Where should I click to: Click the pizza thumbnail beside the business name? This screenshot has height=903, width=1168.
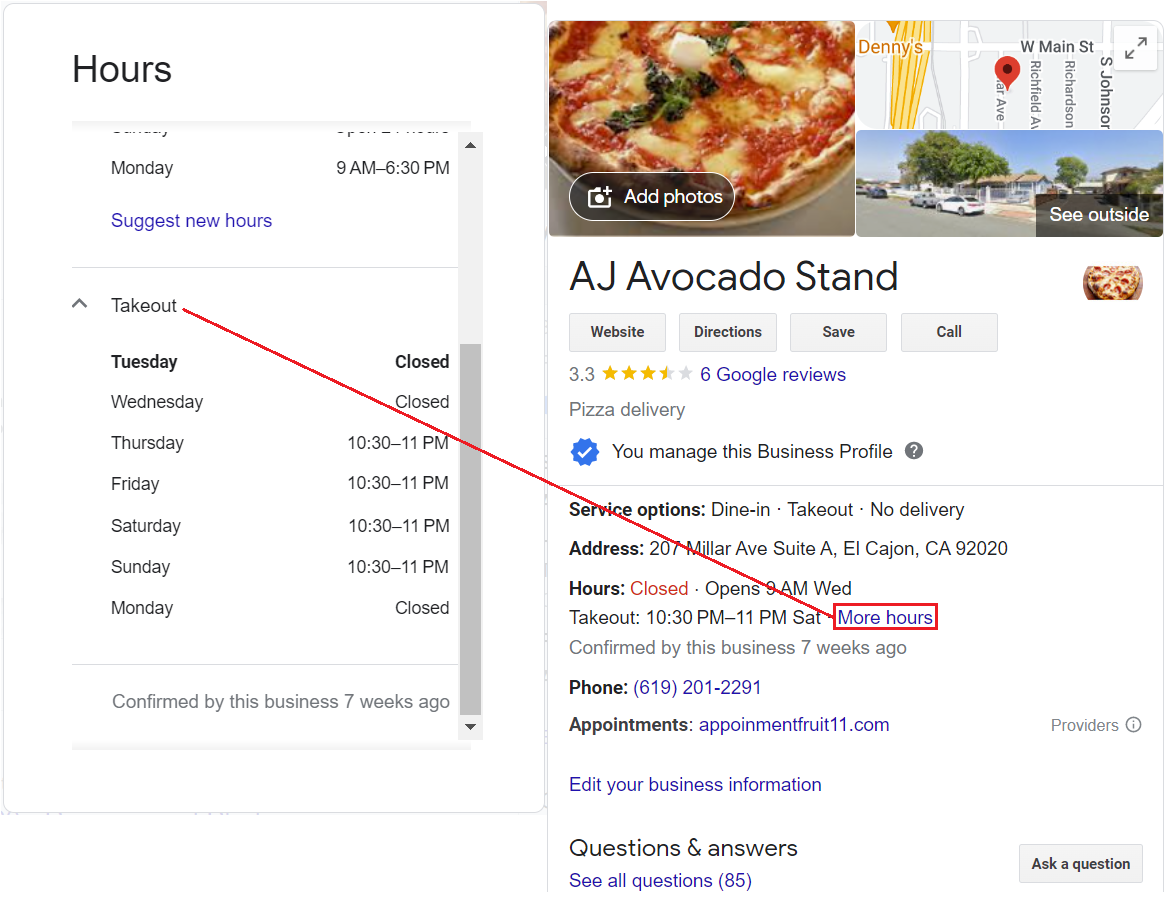(1112, 283)
